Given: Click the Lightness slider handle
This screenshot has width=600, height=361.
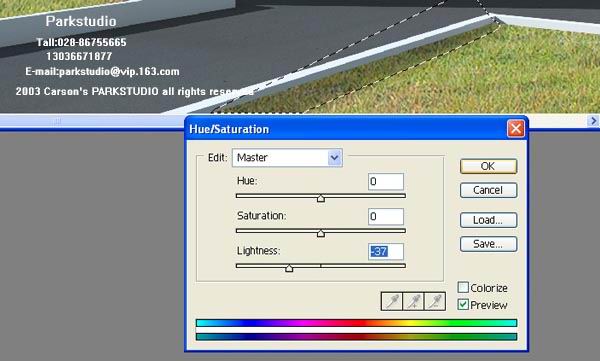Looking at the screenshot, I should [x=289, y=268].
